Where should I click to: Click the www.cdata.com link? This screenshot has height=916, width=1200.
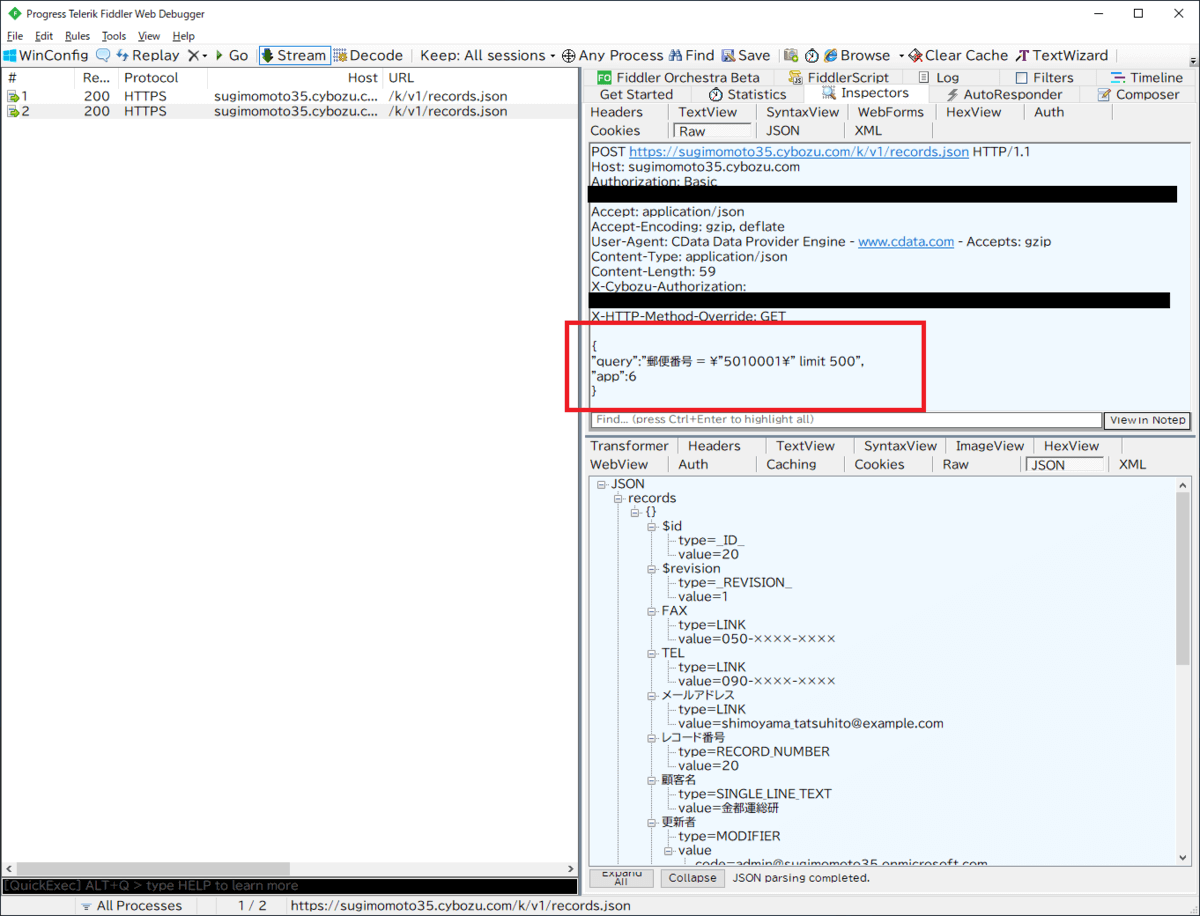[906, 242]
